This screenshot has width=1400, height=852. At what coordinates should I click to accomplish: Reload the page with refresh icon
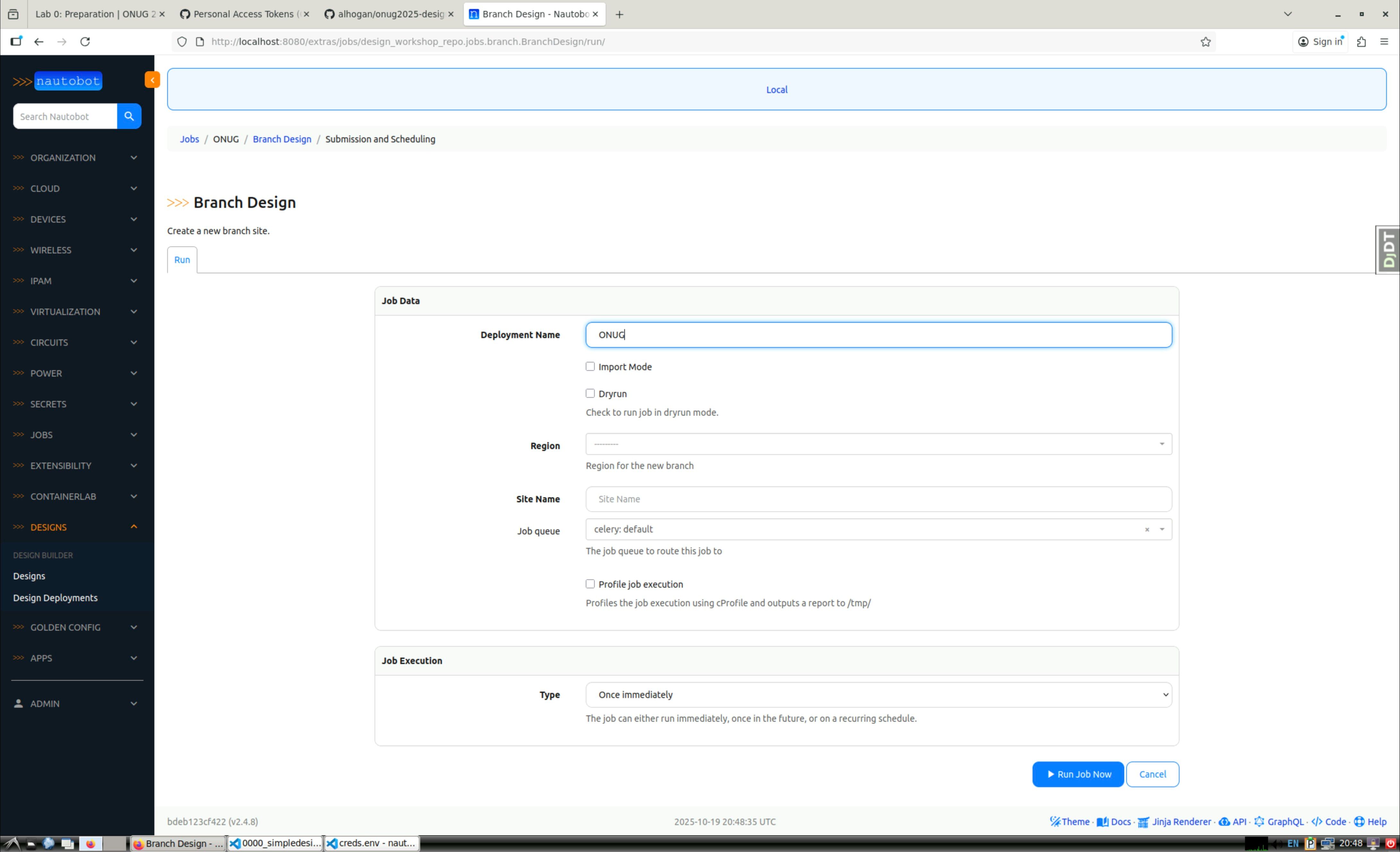85,41
